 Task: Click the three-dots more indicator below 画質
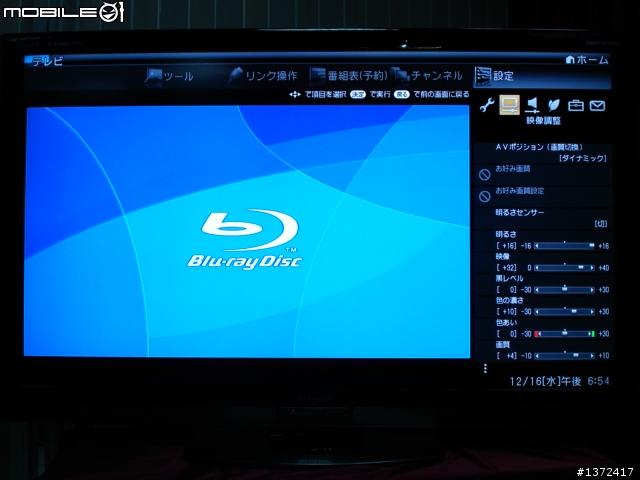(x=485, y=369)
